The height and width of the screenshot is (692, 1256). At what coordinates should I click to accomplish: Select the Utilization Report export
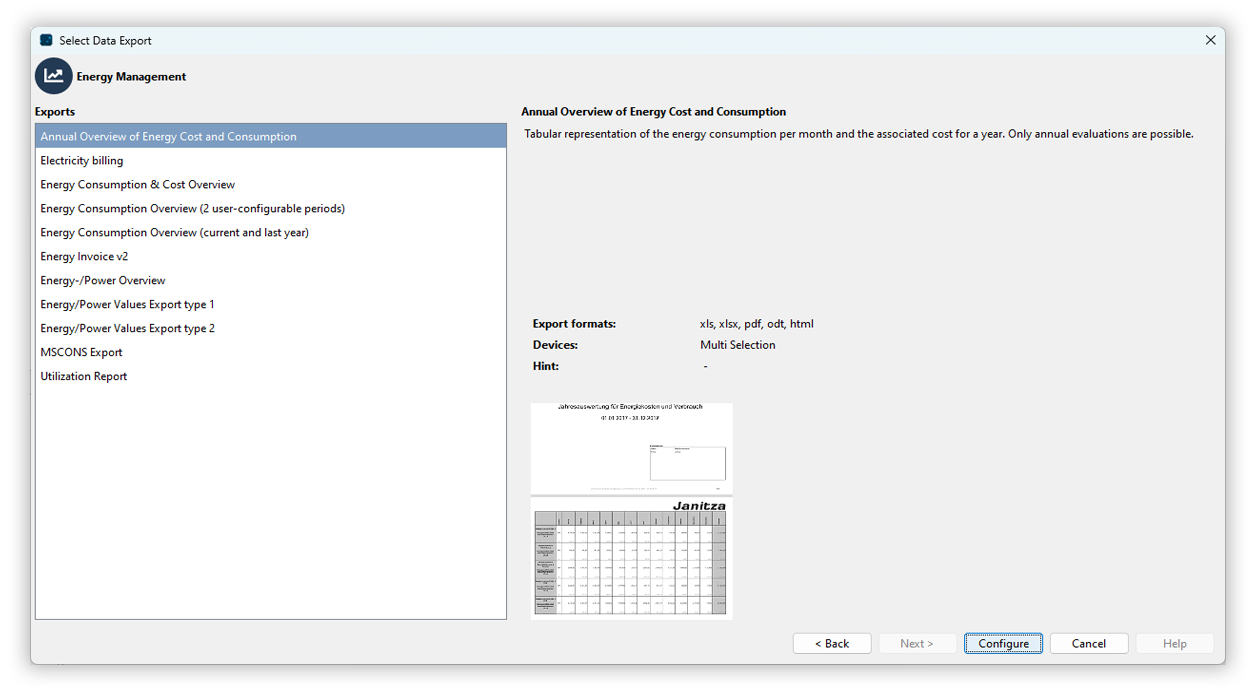[84, 376]
